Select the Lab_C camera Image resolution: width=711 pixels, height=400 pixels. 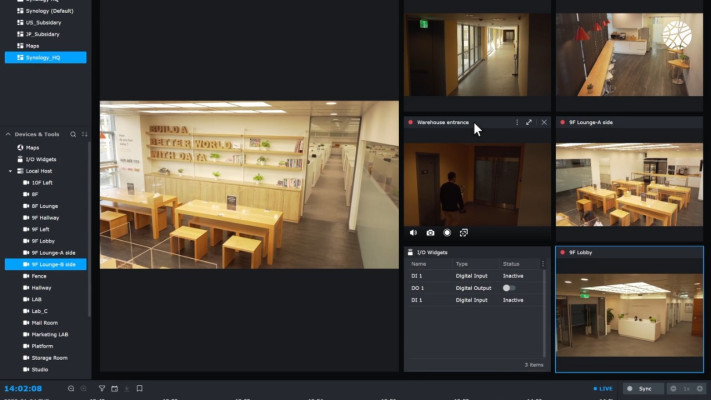(45, 311)
